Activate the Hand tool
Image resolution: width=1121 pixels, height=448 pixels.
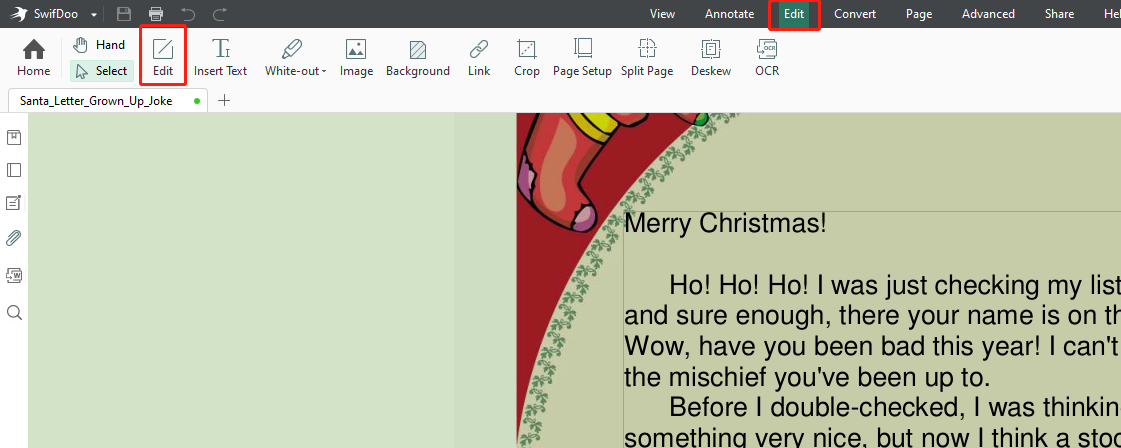click(100, 45)
